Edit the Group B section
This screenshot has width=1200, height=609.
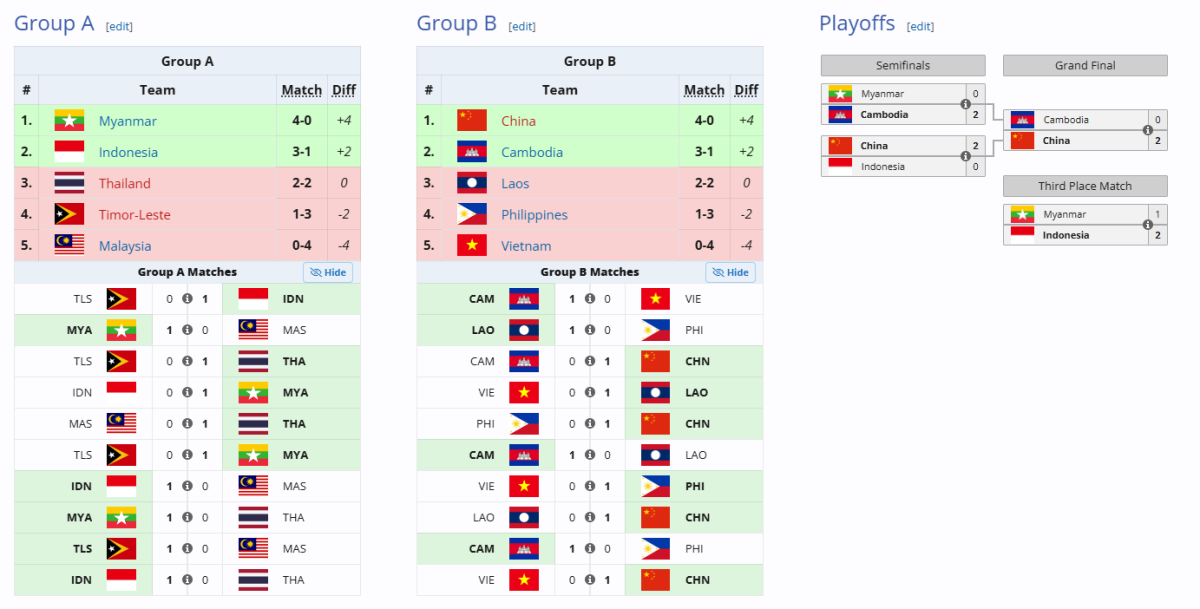(x=522, y=26)
